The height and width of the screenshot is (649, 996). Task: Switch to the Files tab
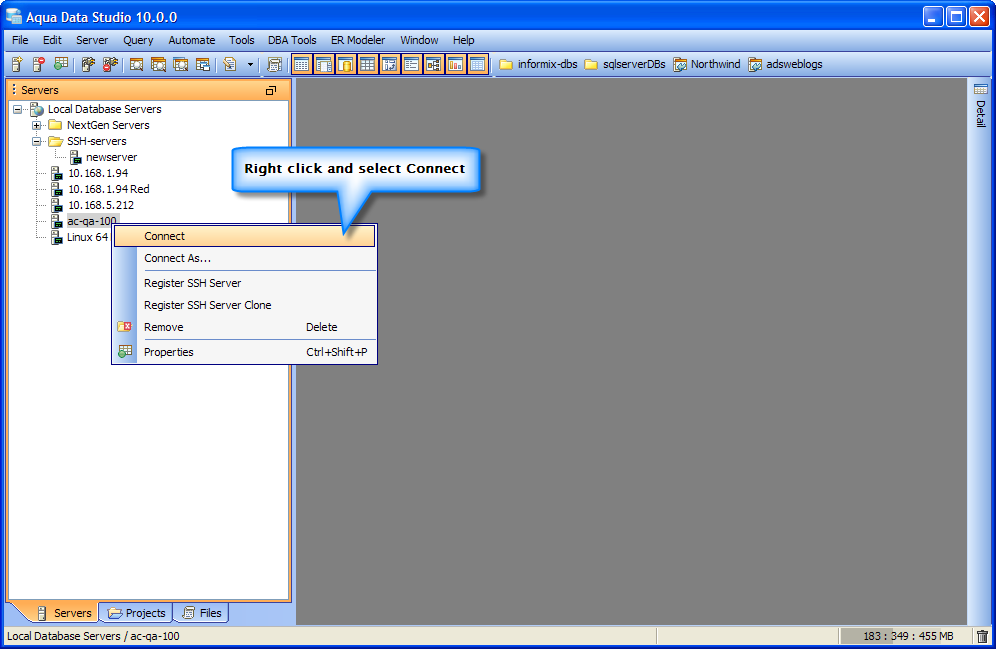[x=202, y=613]
